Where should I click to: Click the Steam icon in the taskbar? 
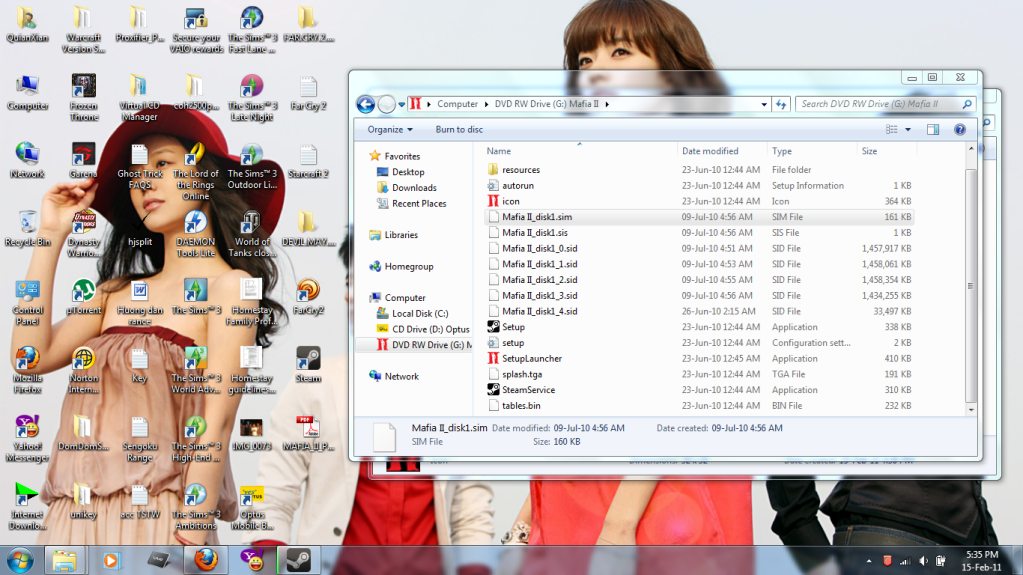click(x=296, y=559)
